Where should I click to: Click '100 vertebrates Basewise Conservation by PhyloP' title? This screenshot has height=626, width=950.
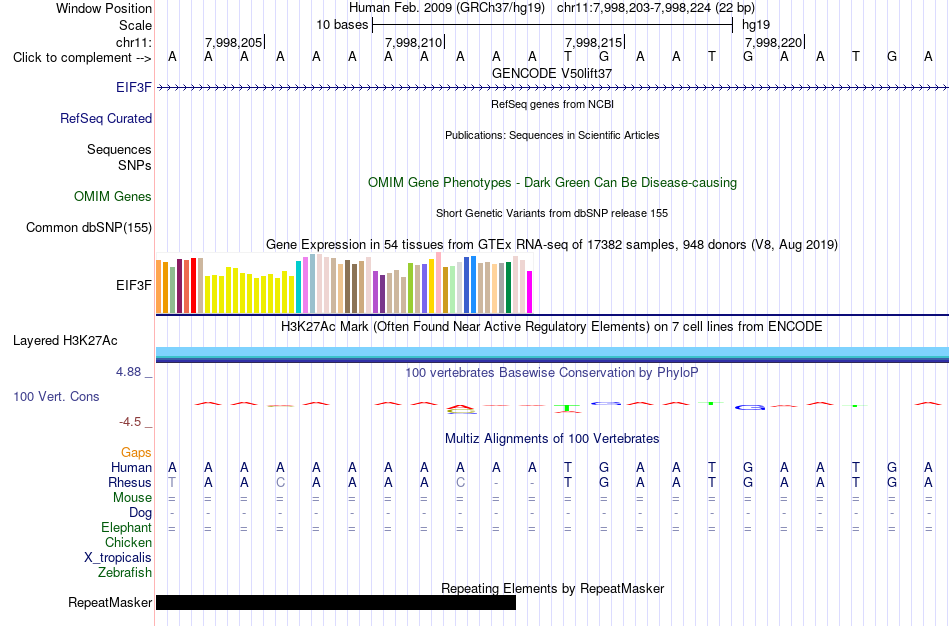pos(552,373)
